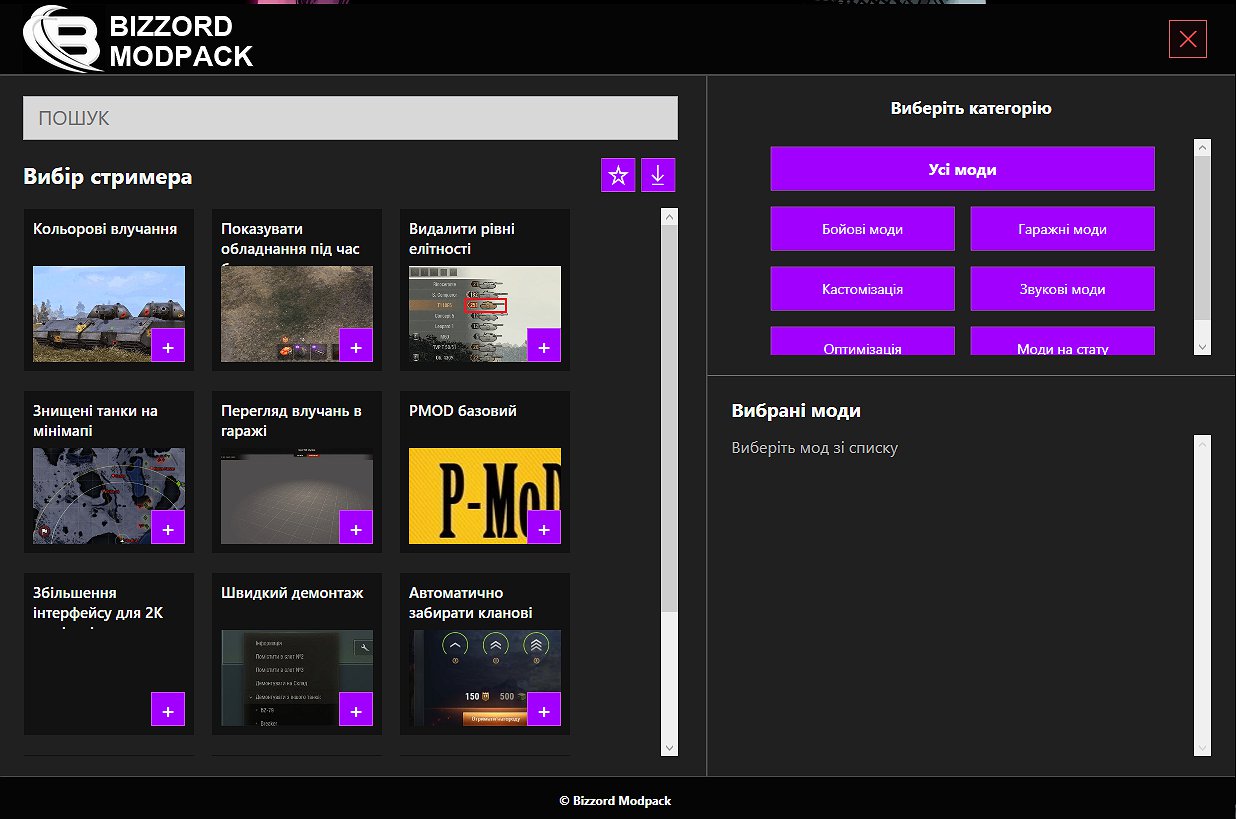This screenshot has height=819, width=1236.
Task: Open Видалити рівні елітності preview image
Action: (485, 314)
